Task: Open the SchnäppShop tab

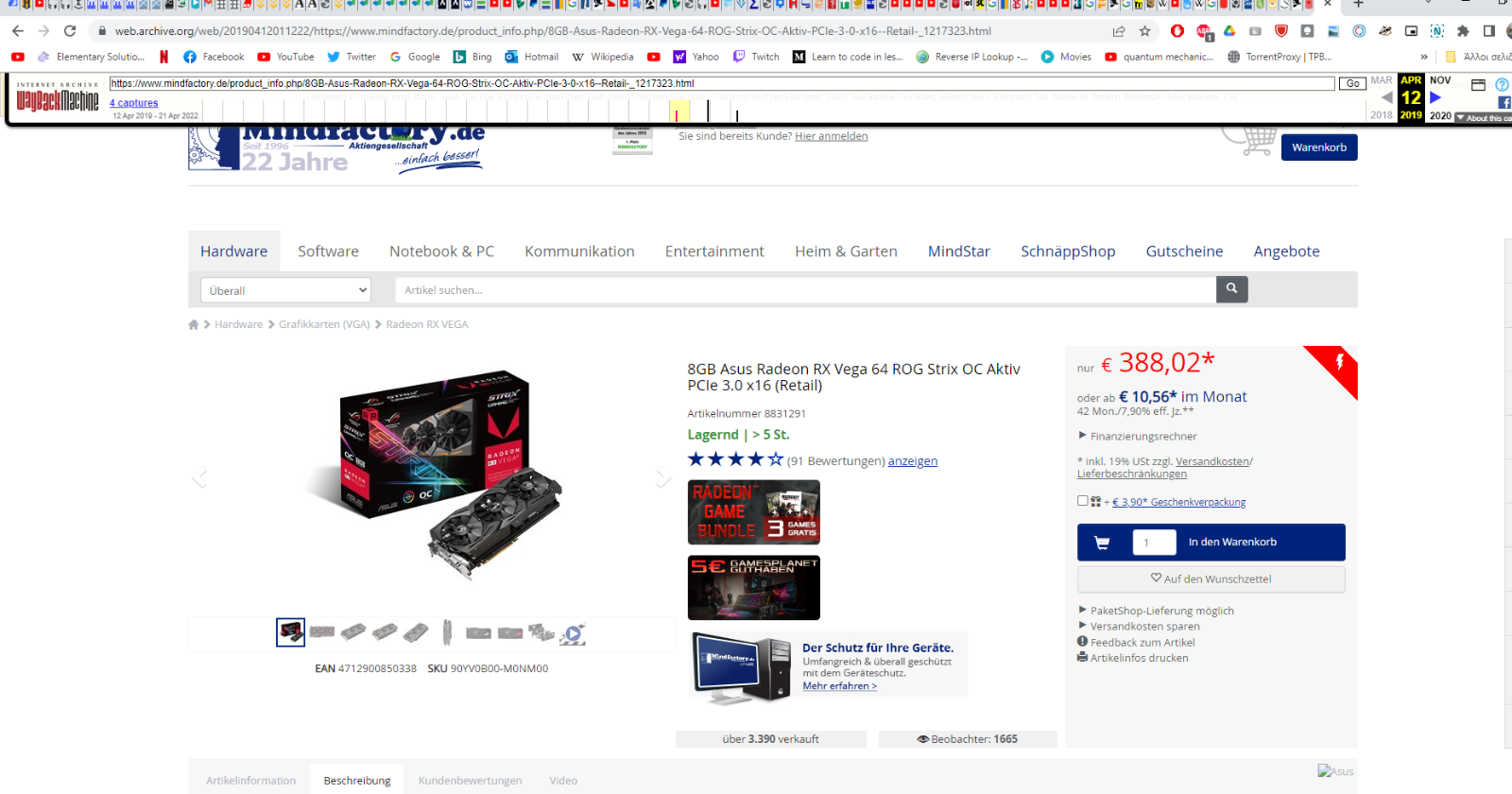Action: [x=1068, y=251]
